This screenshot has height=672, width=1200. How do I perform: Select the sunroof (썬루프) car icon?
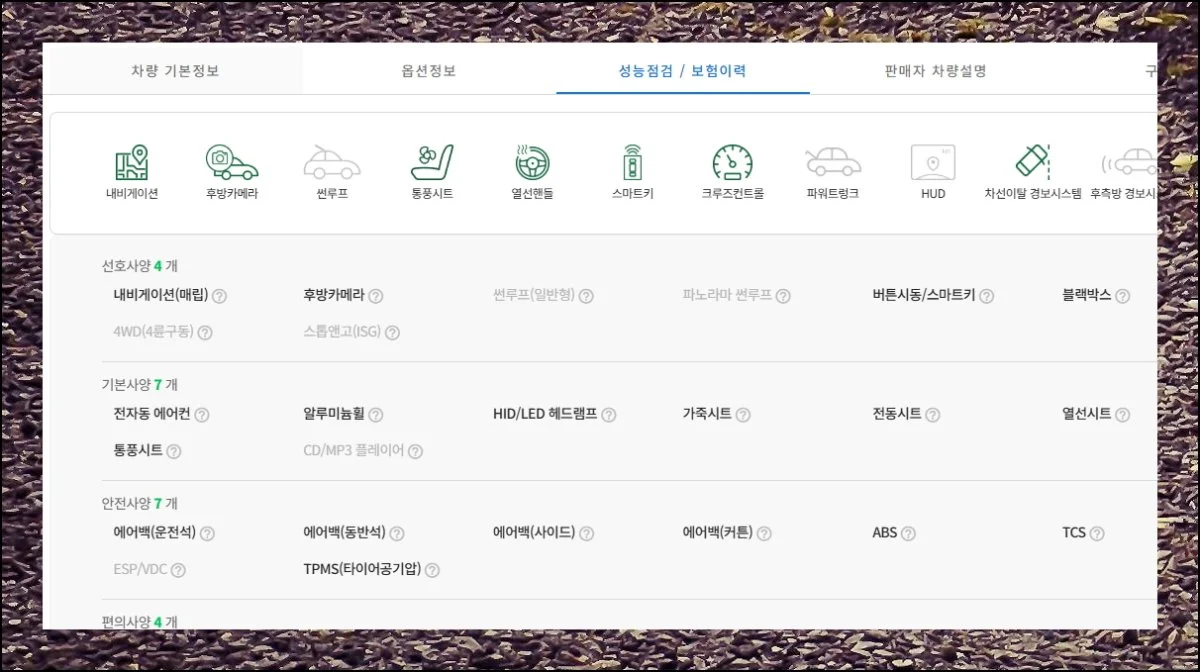click(332, 162)
